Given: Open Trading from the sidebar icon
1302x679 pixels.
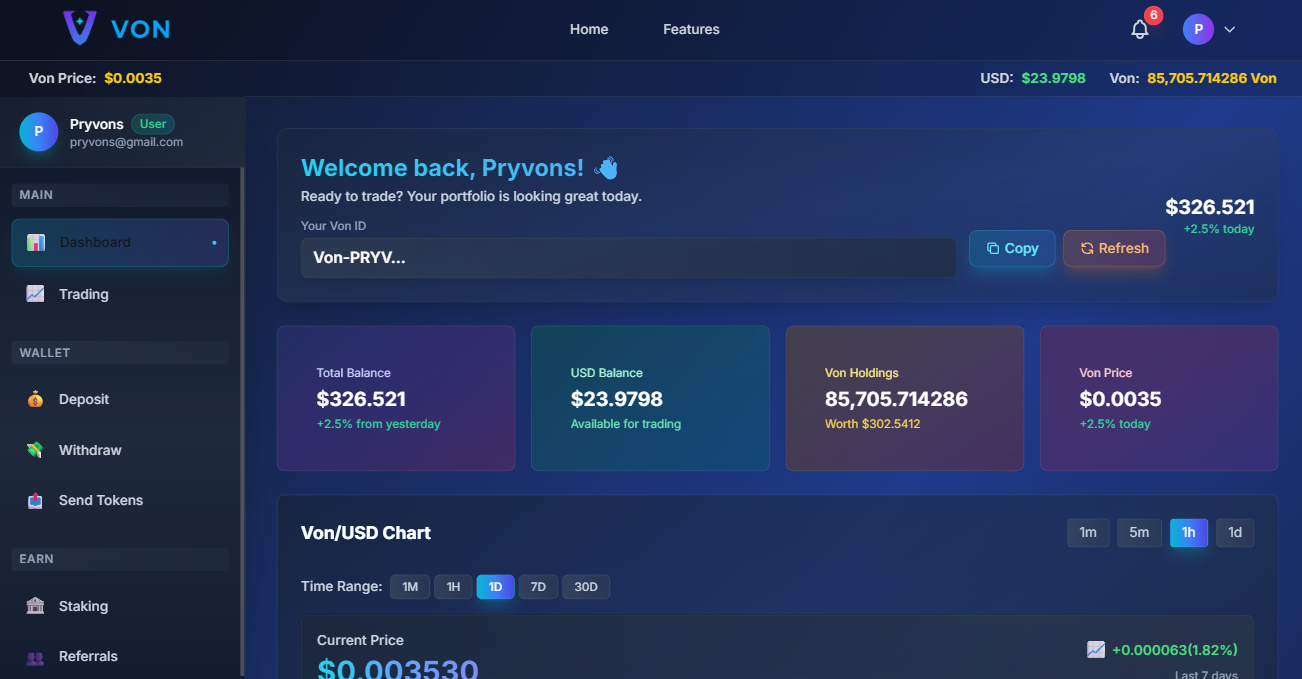Looking at the screenshot, I should click(x=35, y=293).
